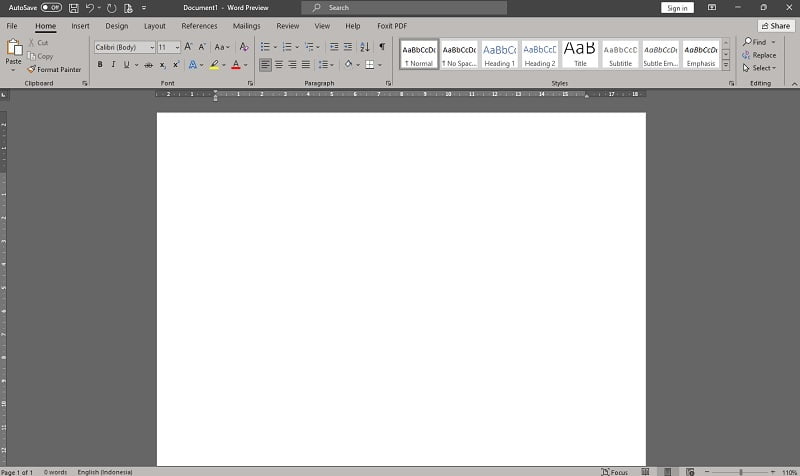This screenshot has width=800, height=476.
Task: Clear all formatting from text
Action: coord(244,47)
